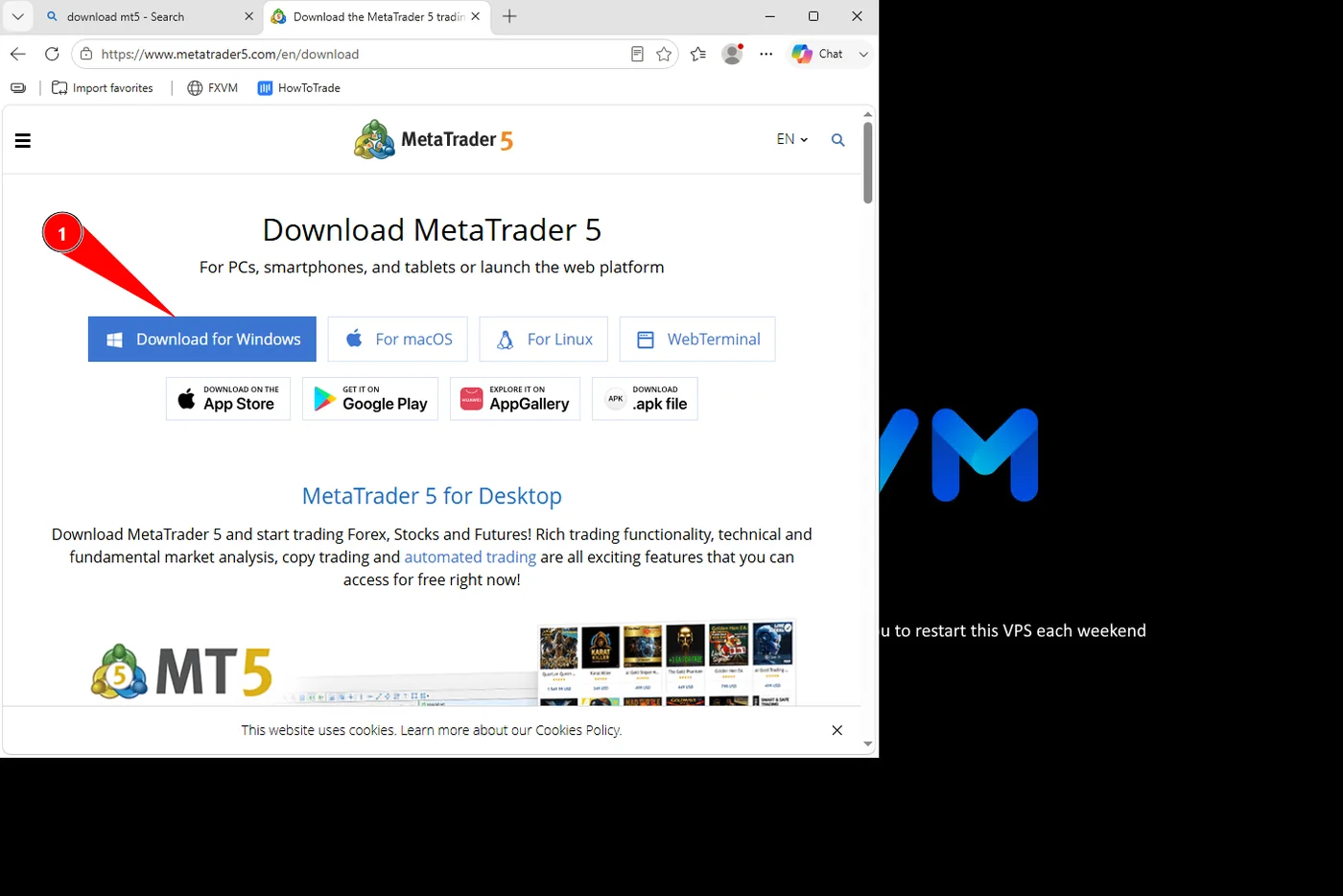Open the Google Play badge
This screenshot has height=896, width=1343.
coord(370,399)
